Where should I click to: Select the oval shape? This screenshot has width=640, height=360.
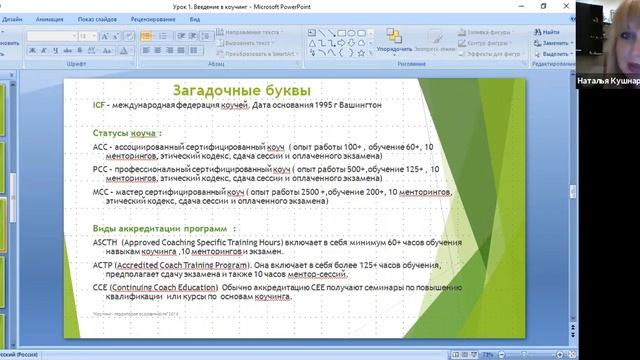[351, 33]
